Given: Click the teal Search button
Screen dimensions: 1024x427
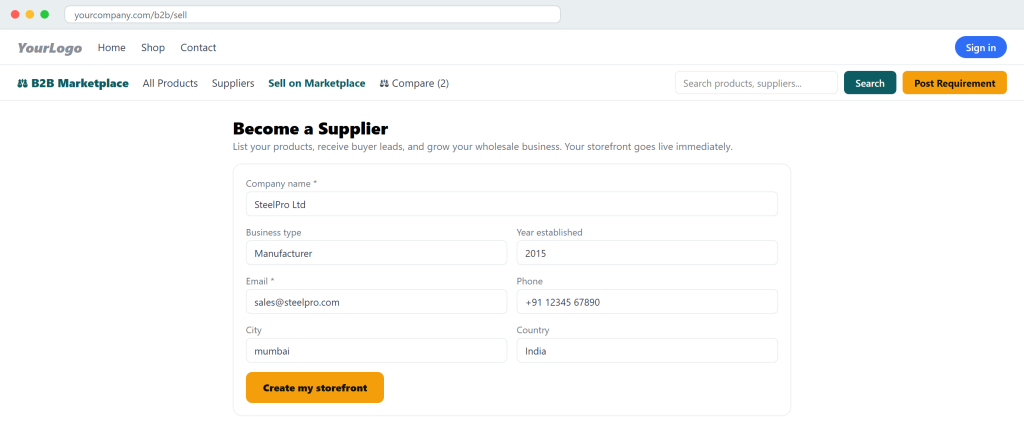Looking at the screenshot, I should (x=870, y=83).
